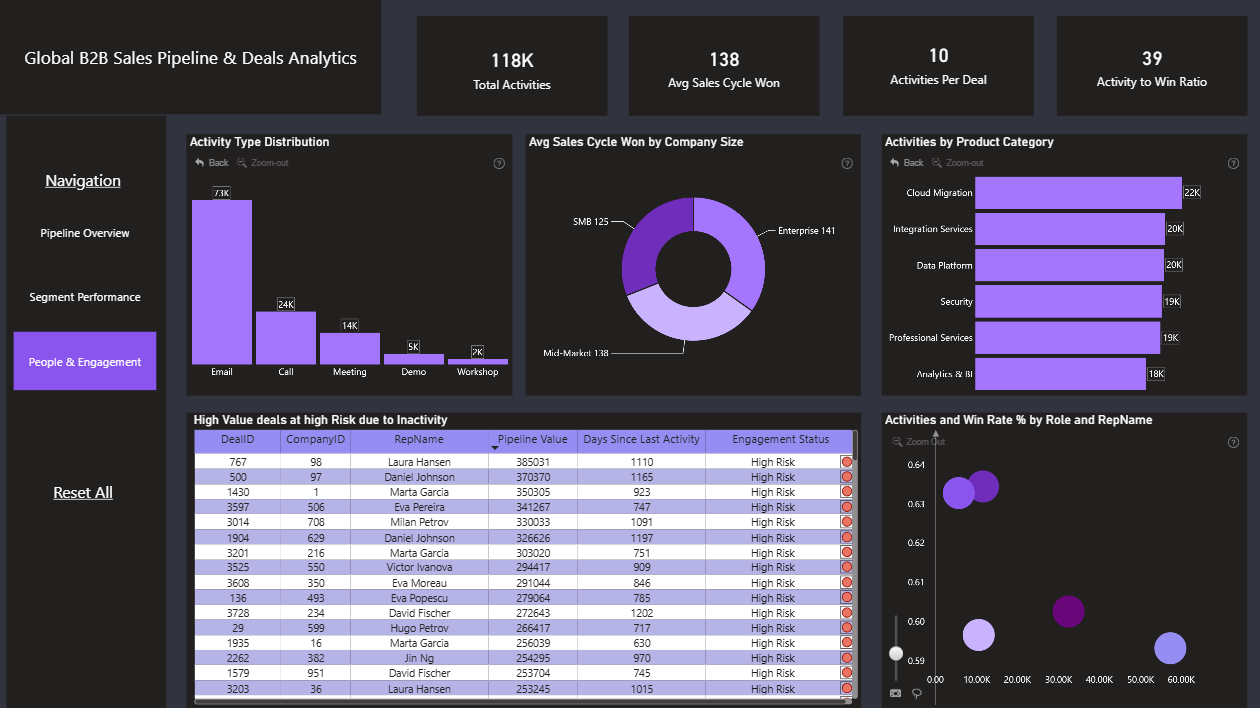1260x708 pixels.
Task: Select the Integration Services bar
Action: point(1070,229)
